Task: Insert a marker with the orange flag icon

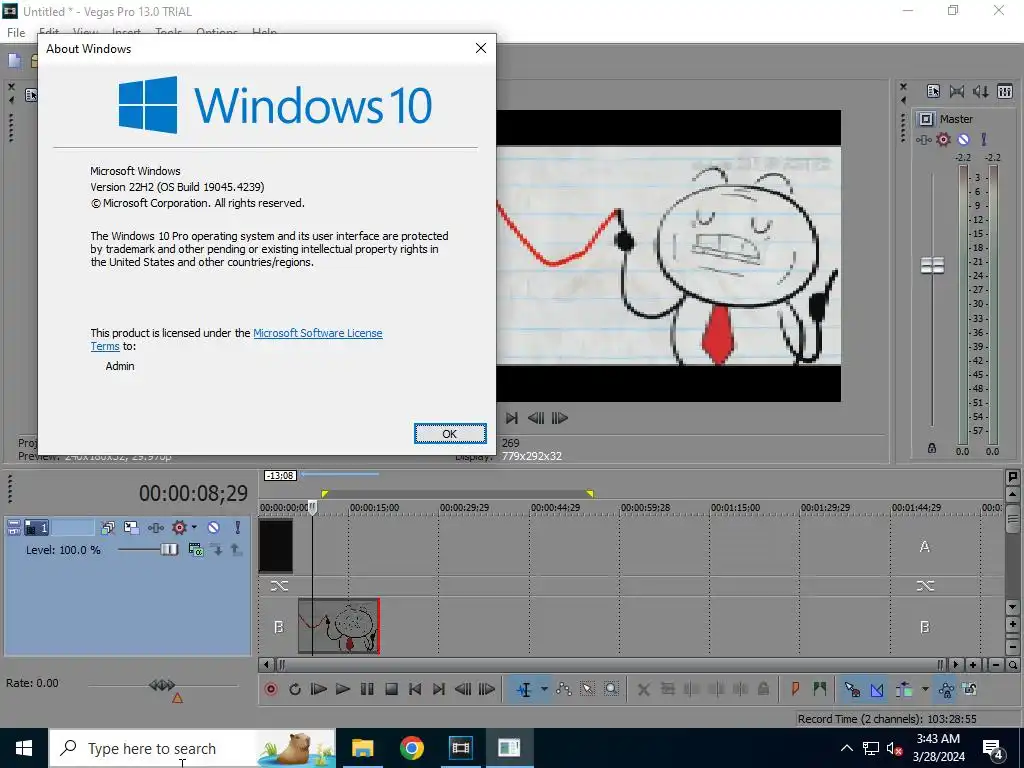Action: point(795,688)
